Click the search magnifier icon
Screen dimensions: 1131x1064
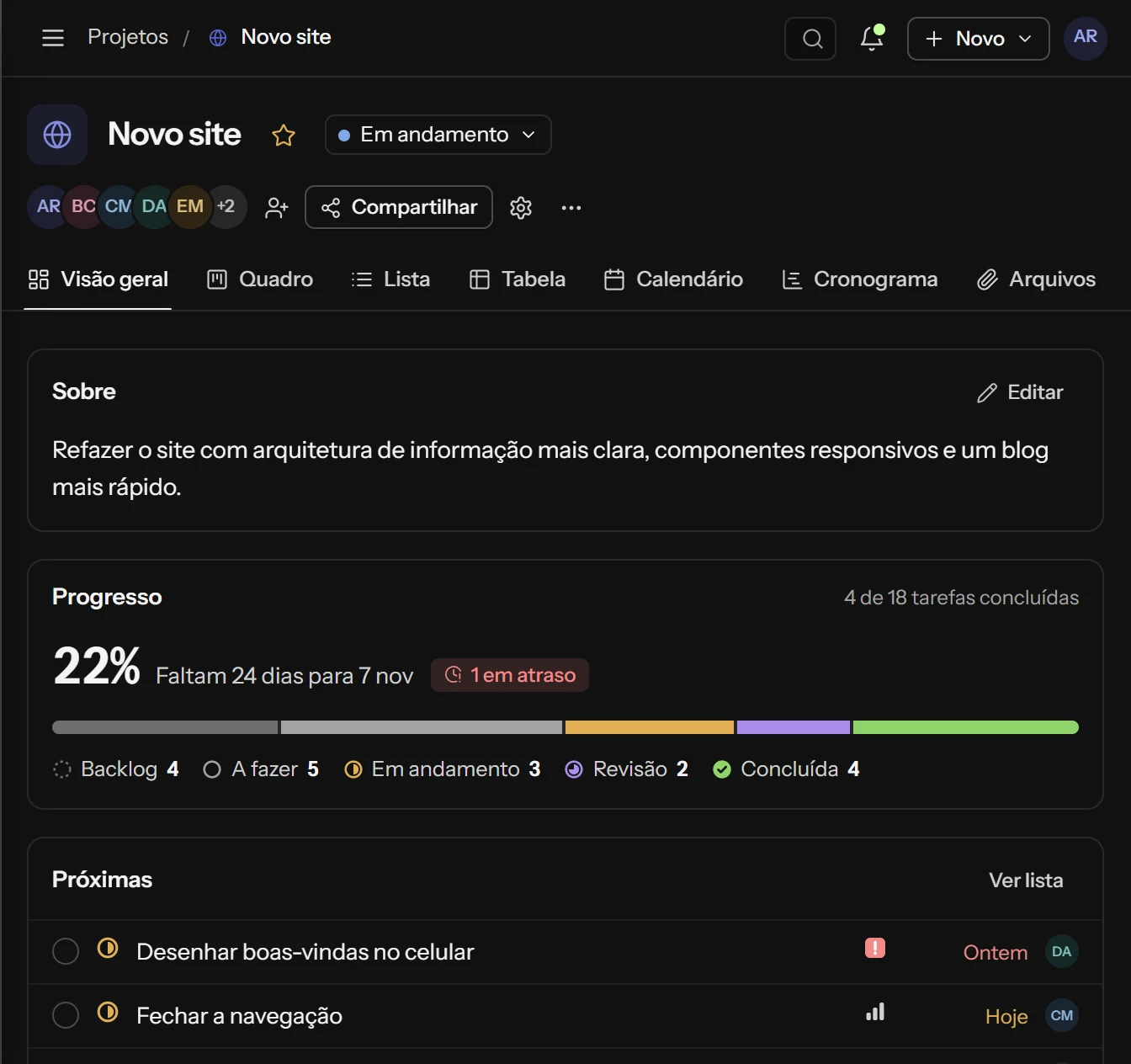pos(810,39)
